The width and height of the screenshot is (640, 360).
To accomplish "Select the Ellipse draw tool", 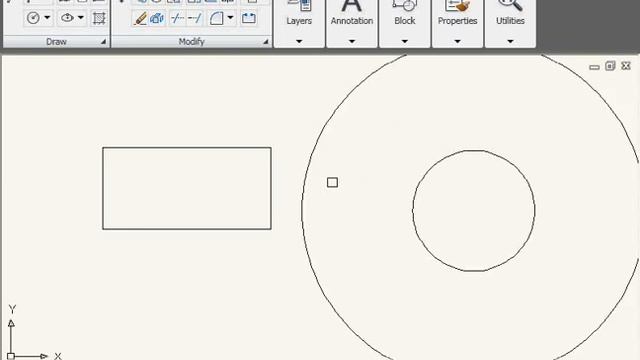I will [67, 18].
